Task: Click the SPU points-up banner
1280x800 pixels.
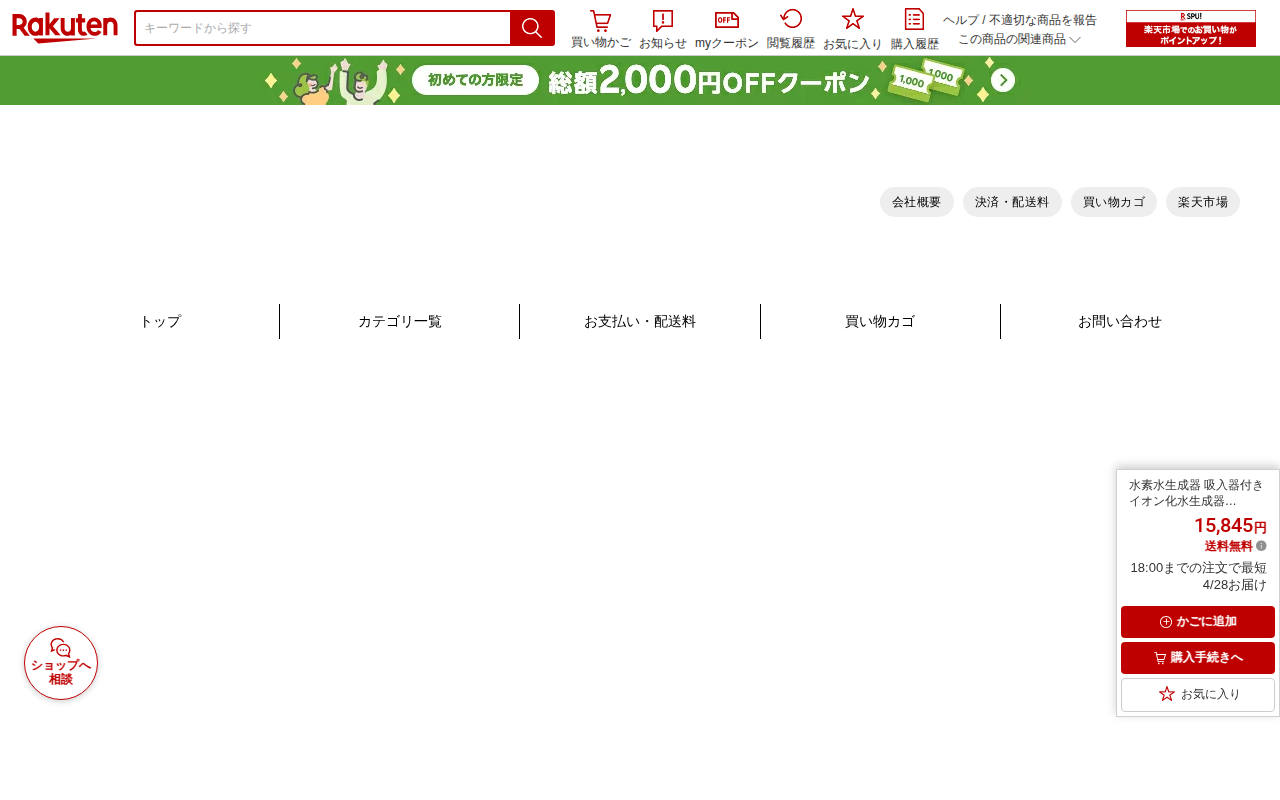Action: (1190, 28)
